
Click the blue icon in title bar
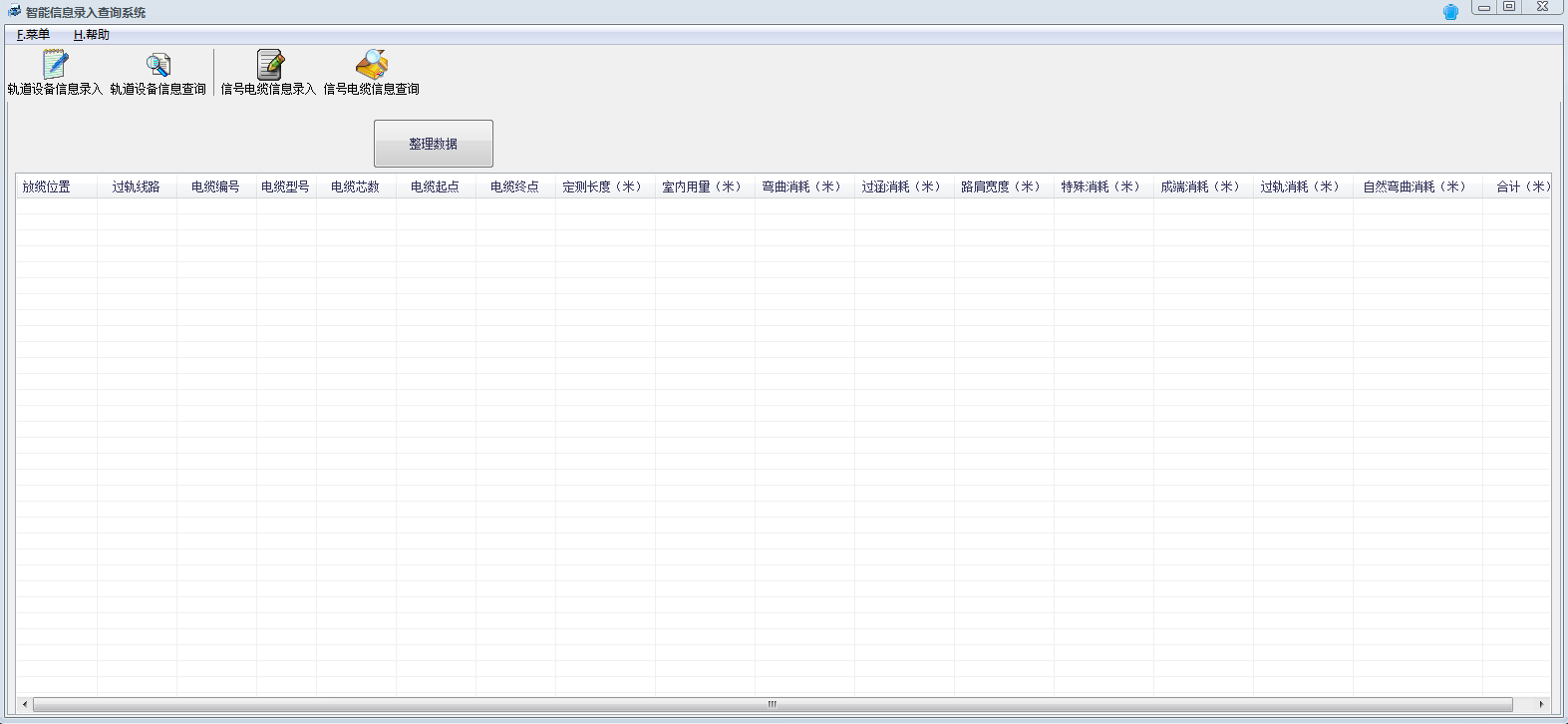[x=1450, y=12]
